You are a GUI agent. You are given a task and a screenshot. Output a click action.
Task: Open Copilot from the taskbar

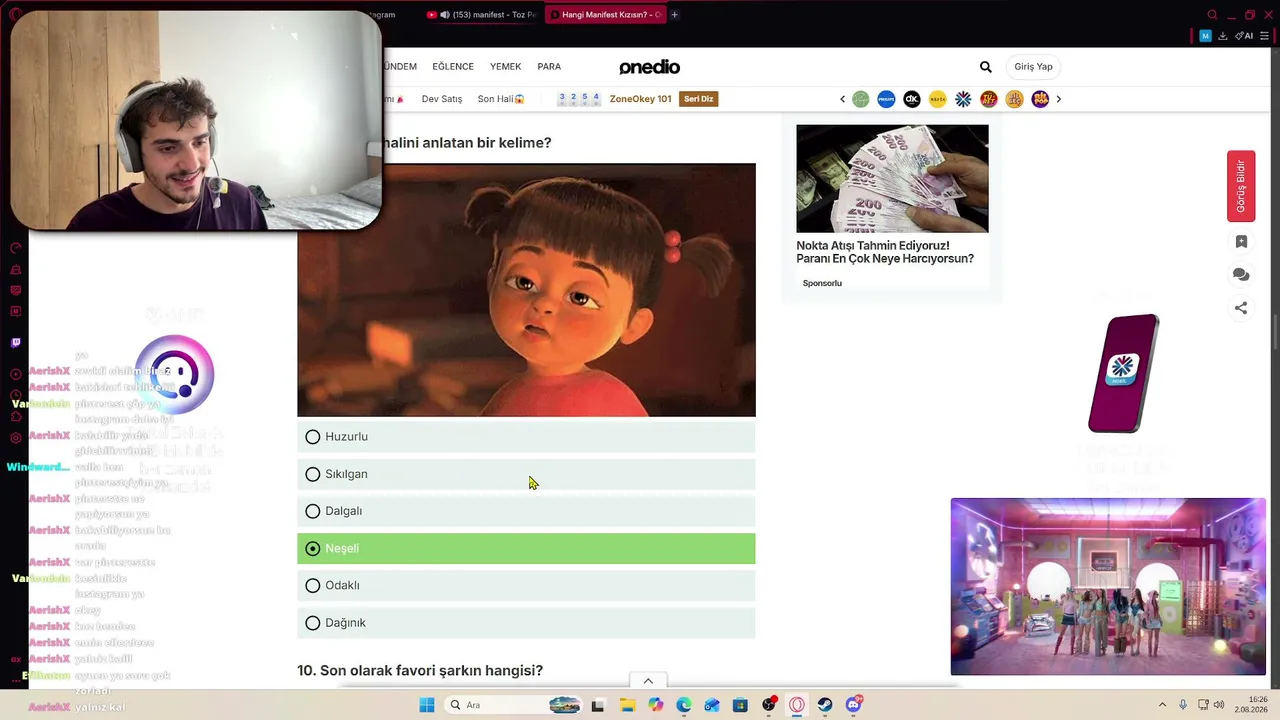[655, 705]
